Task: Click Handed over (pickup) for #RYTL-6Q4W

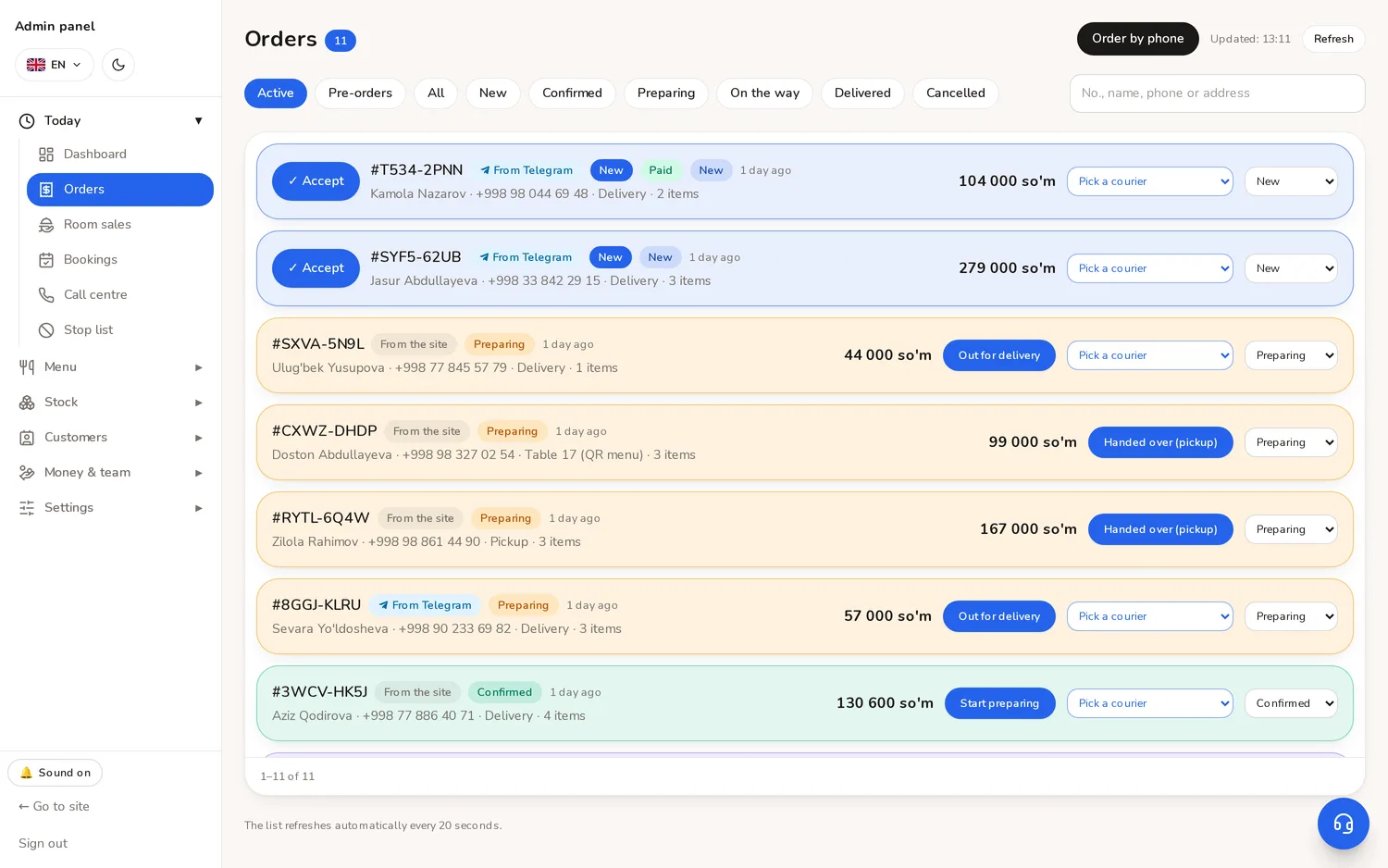Action: (x=1160, y=529)
